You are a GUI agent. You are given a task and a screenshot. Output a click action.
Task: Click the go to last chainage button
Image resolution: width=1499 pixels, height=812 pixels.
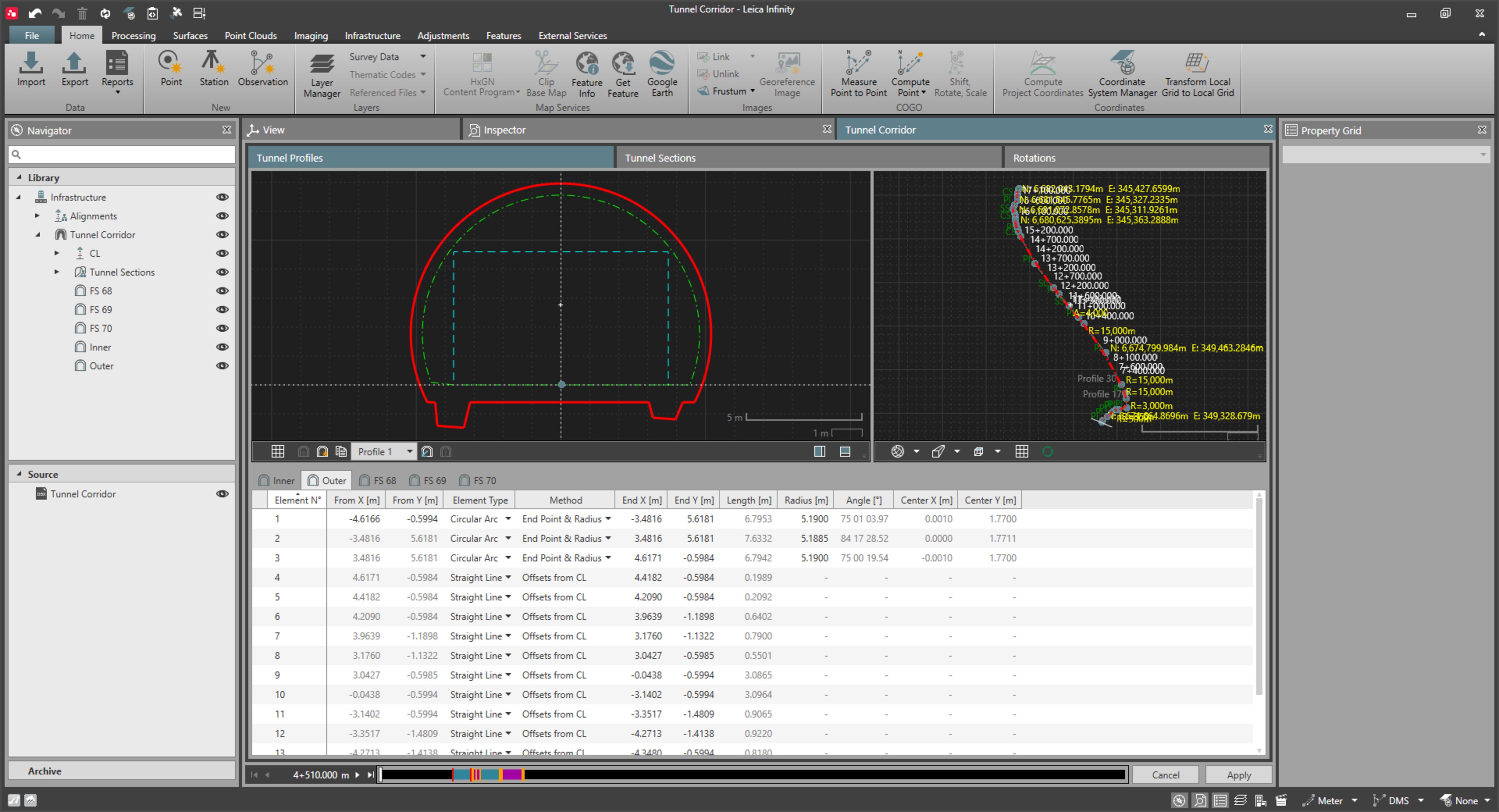pyautogui.click(x=371, y=775)
